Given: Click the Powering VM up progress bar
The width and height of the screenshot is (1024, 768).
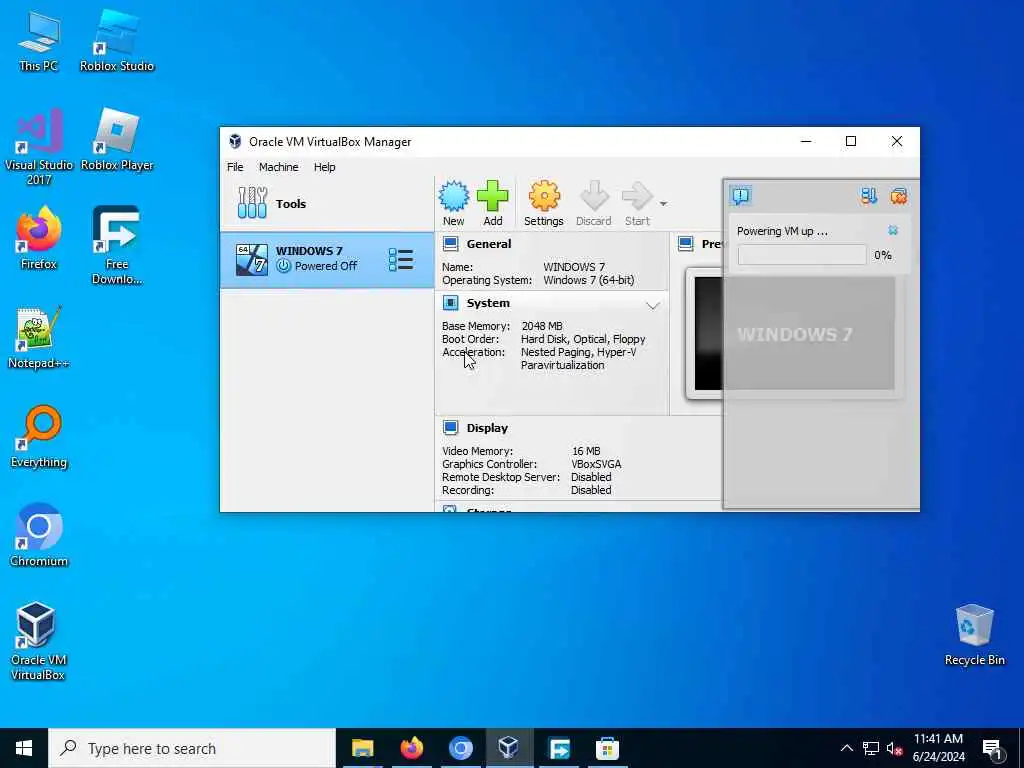Looking at the screenshot, I should (802, 255).
